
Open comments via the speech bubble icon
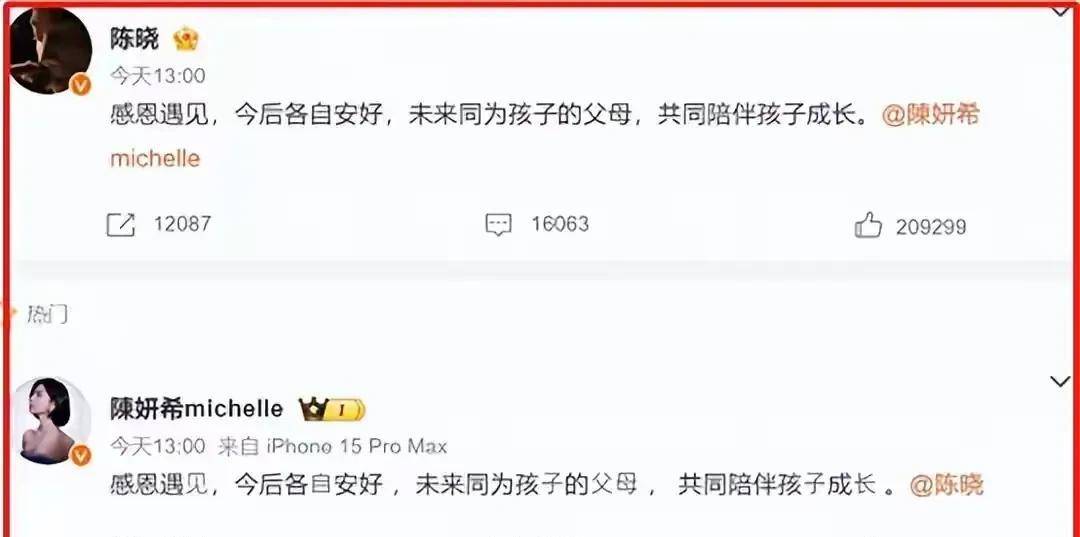498,225
